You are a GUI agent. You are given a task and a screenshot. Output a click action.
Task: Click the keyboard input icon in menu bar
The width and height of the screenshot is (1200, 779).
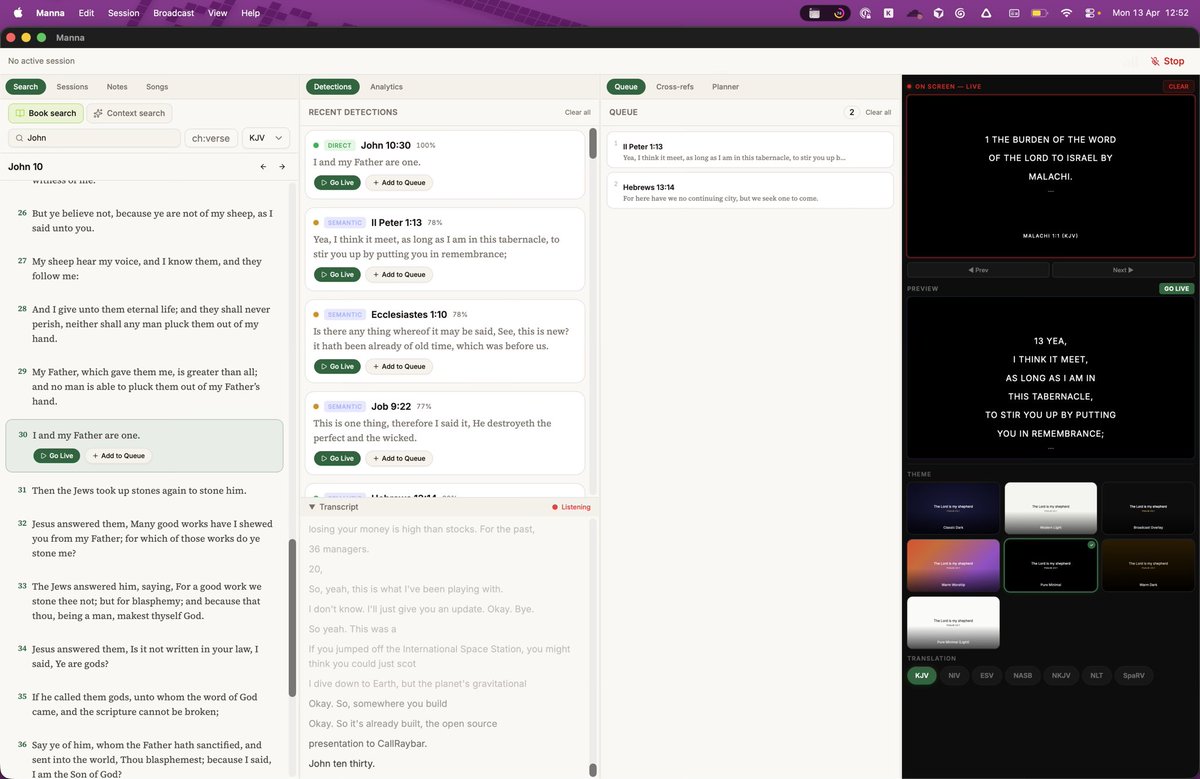click(x=1014, y=13)
